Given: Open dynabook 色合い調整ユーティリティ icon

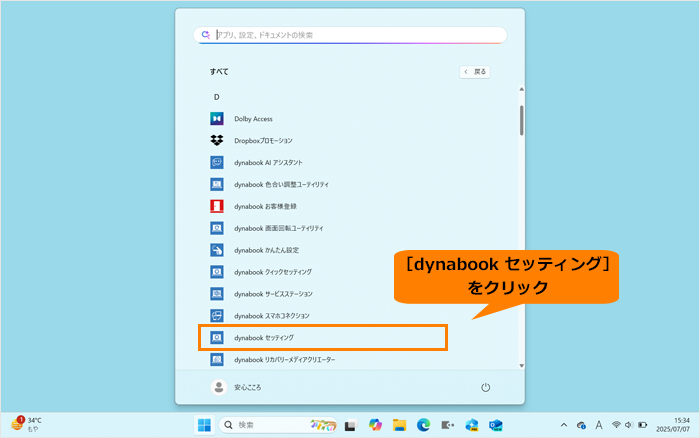Looking at the screenshot, I should click(x=217, y=184).
